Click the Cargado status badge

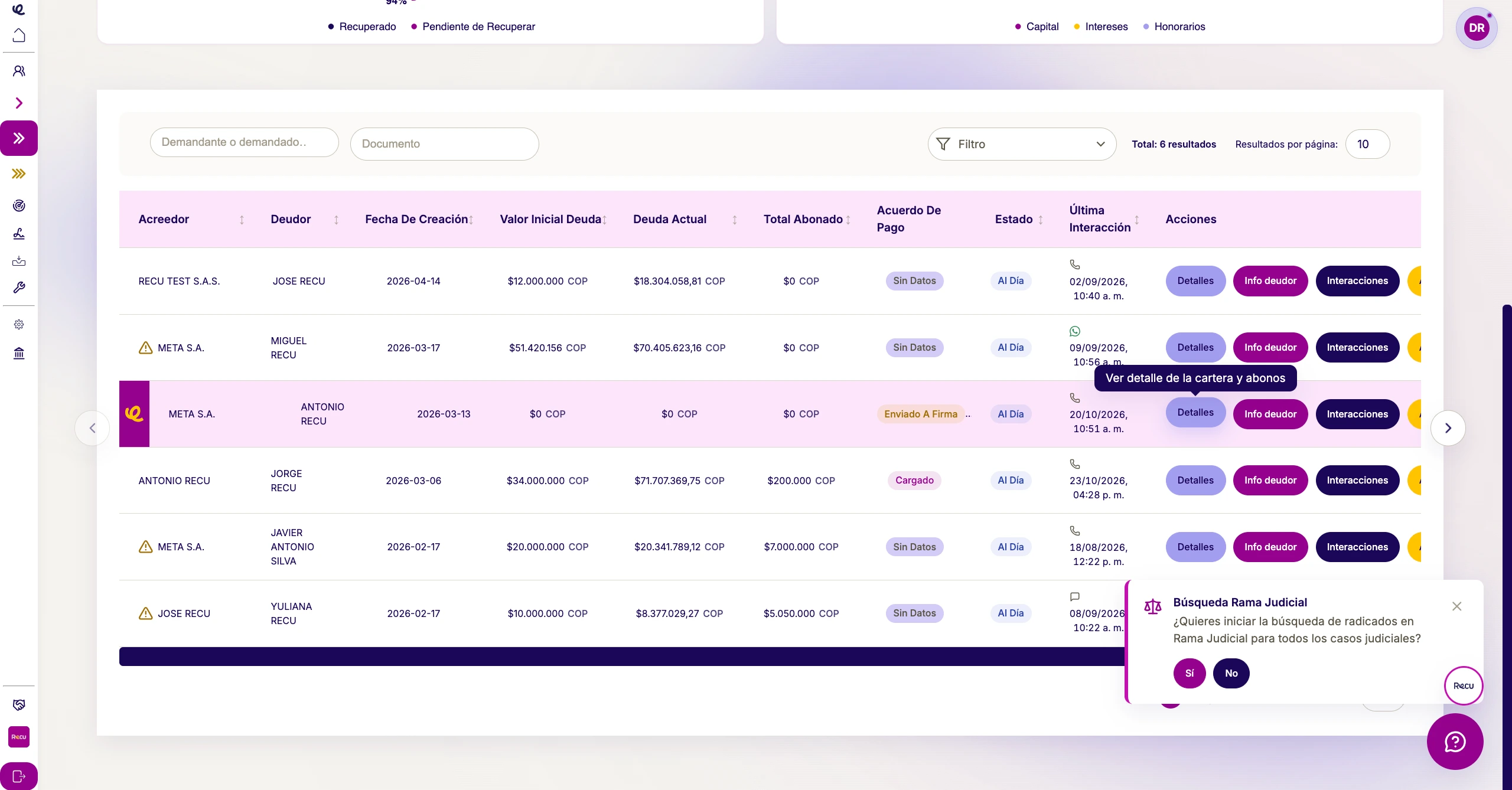point(914,481)
